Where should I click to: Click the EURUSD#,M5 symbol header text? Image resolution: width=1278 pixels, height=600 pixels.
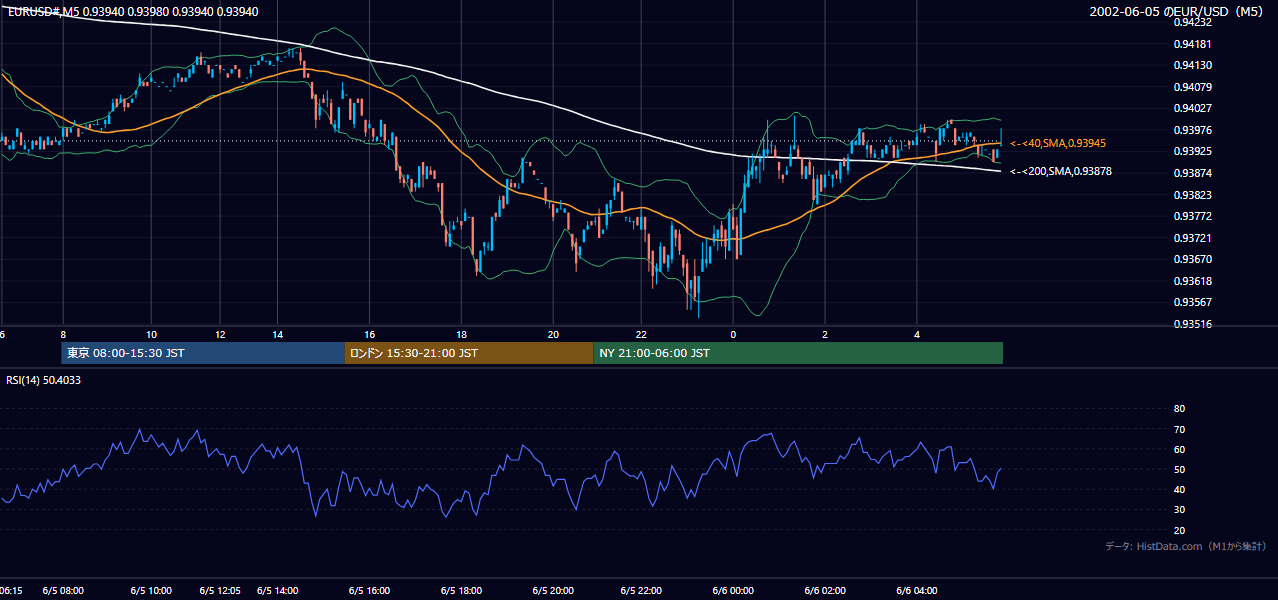pos(42,11)
